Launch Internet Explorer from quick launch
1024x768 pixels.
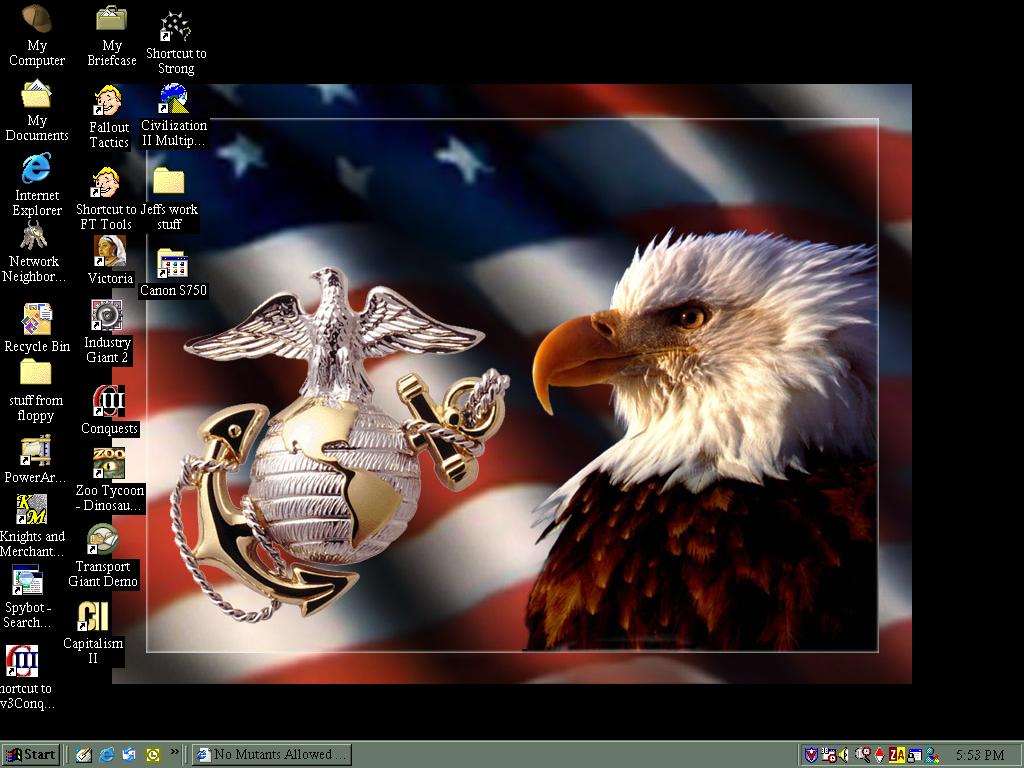(x=106, y=755)
